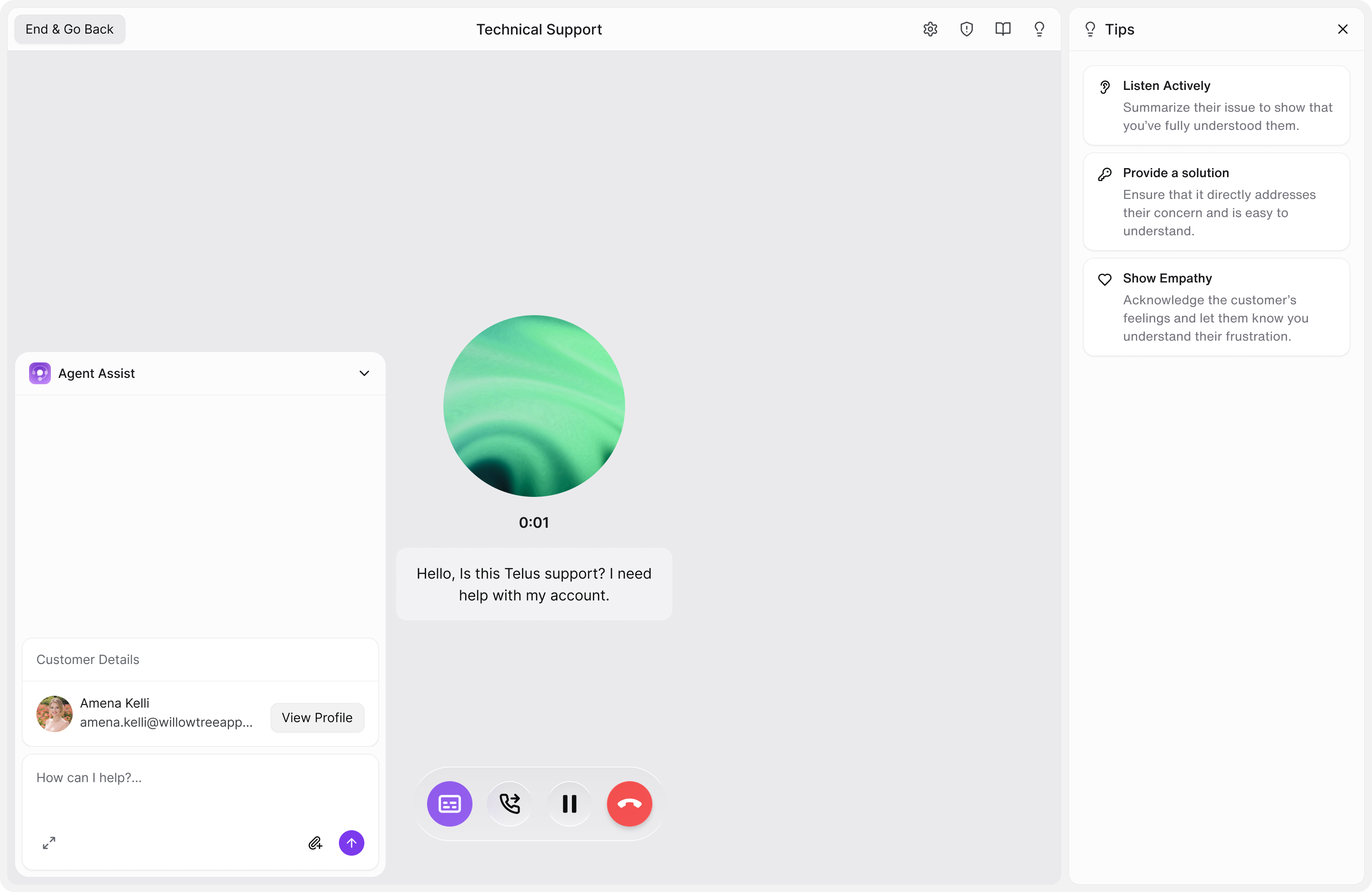
Task: Click the green caller avatar circle
Action: pos(534,406)
